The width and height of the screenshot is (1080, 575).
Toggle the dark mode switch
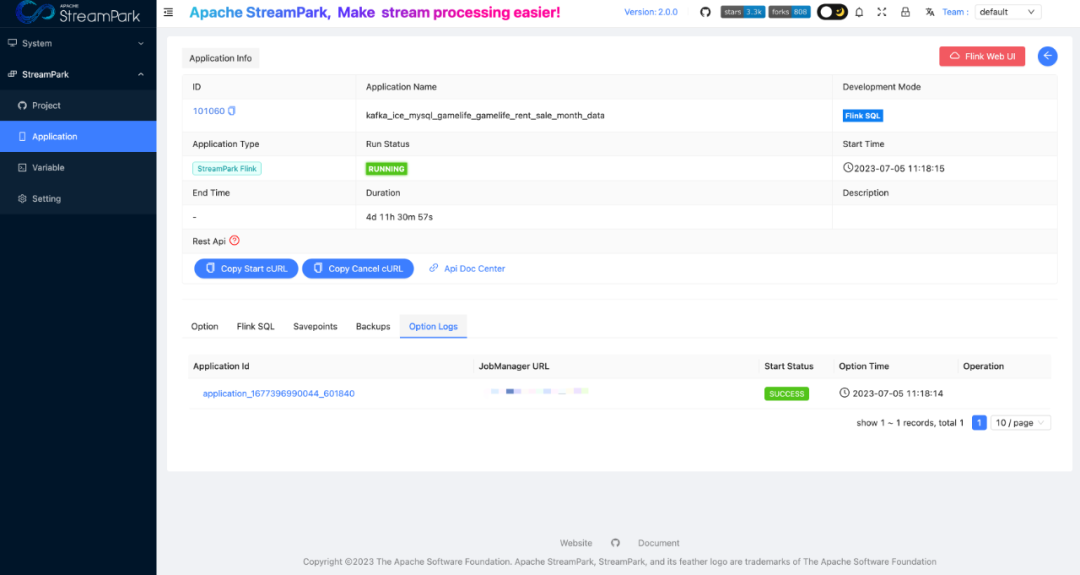832,12
